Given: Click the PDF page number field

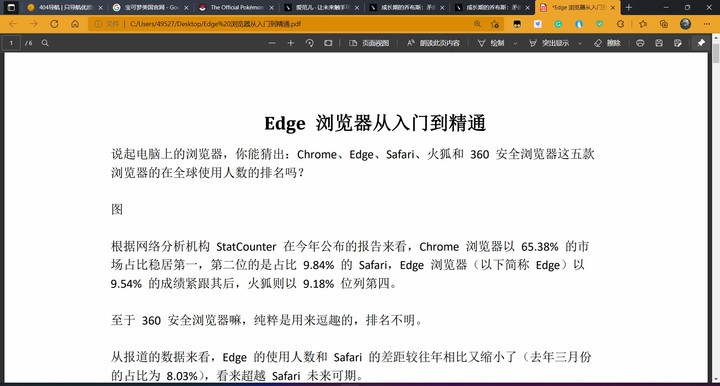Looking at the screenshot, I should point(11,43).
